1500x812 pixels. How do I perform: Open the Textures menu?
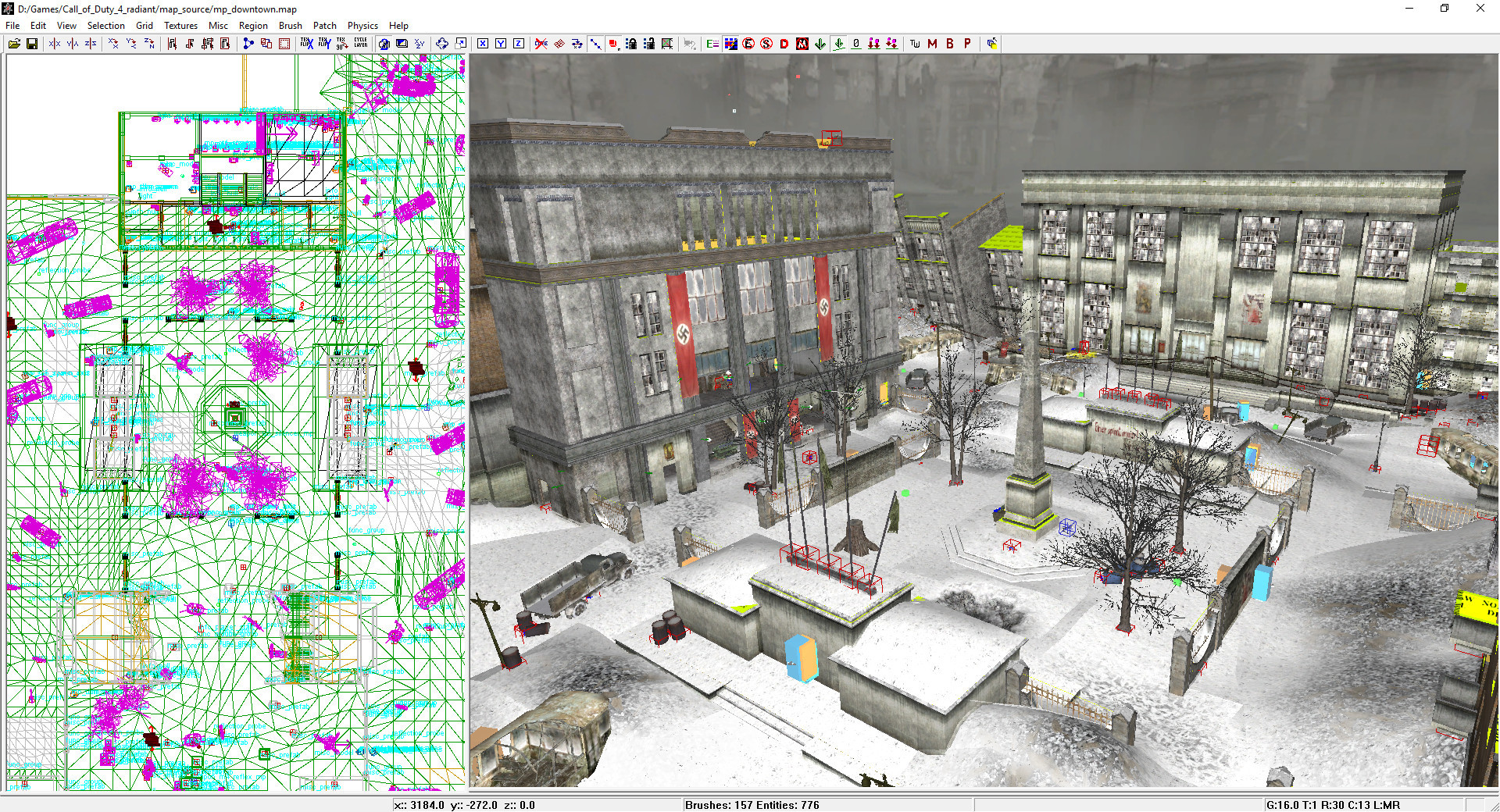coord(180,26)
